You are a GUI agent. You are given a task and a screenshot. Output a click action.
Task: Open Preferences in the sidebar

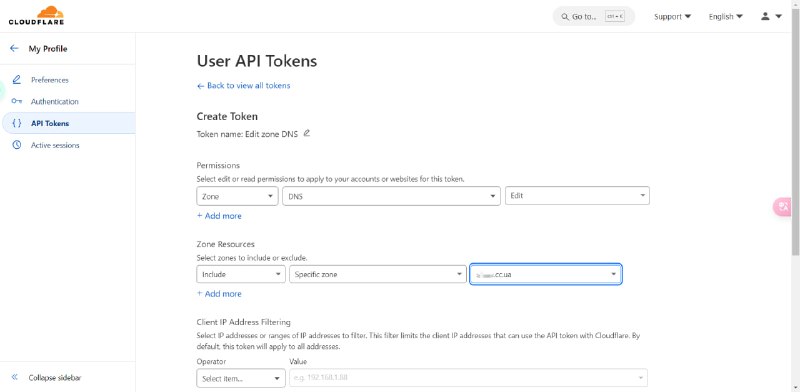click(x=49, y=80)
